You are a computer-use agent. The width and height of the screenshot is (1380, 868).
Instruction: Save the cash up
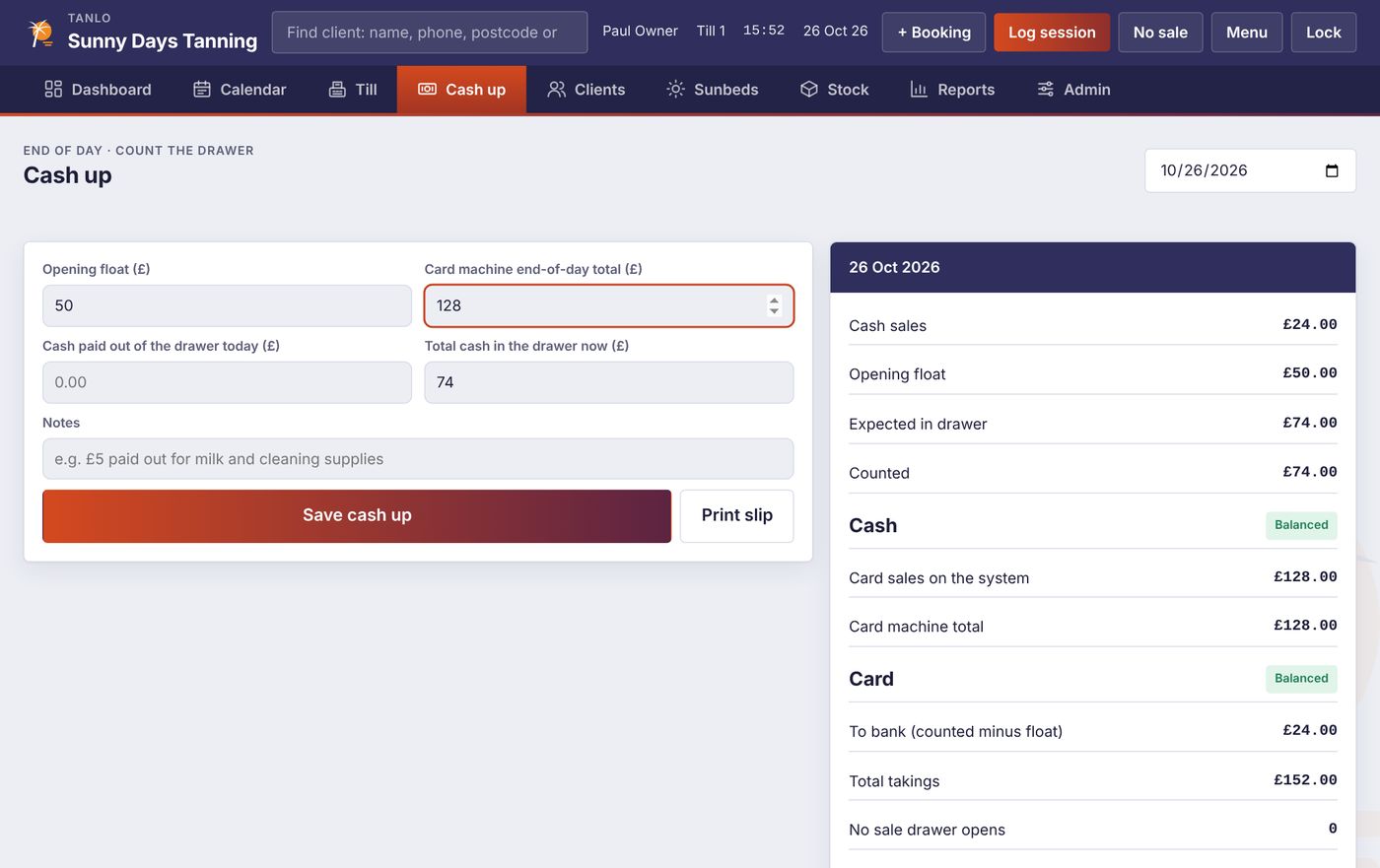pyautogui.click(x=357, y=515)
